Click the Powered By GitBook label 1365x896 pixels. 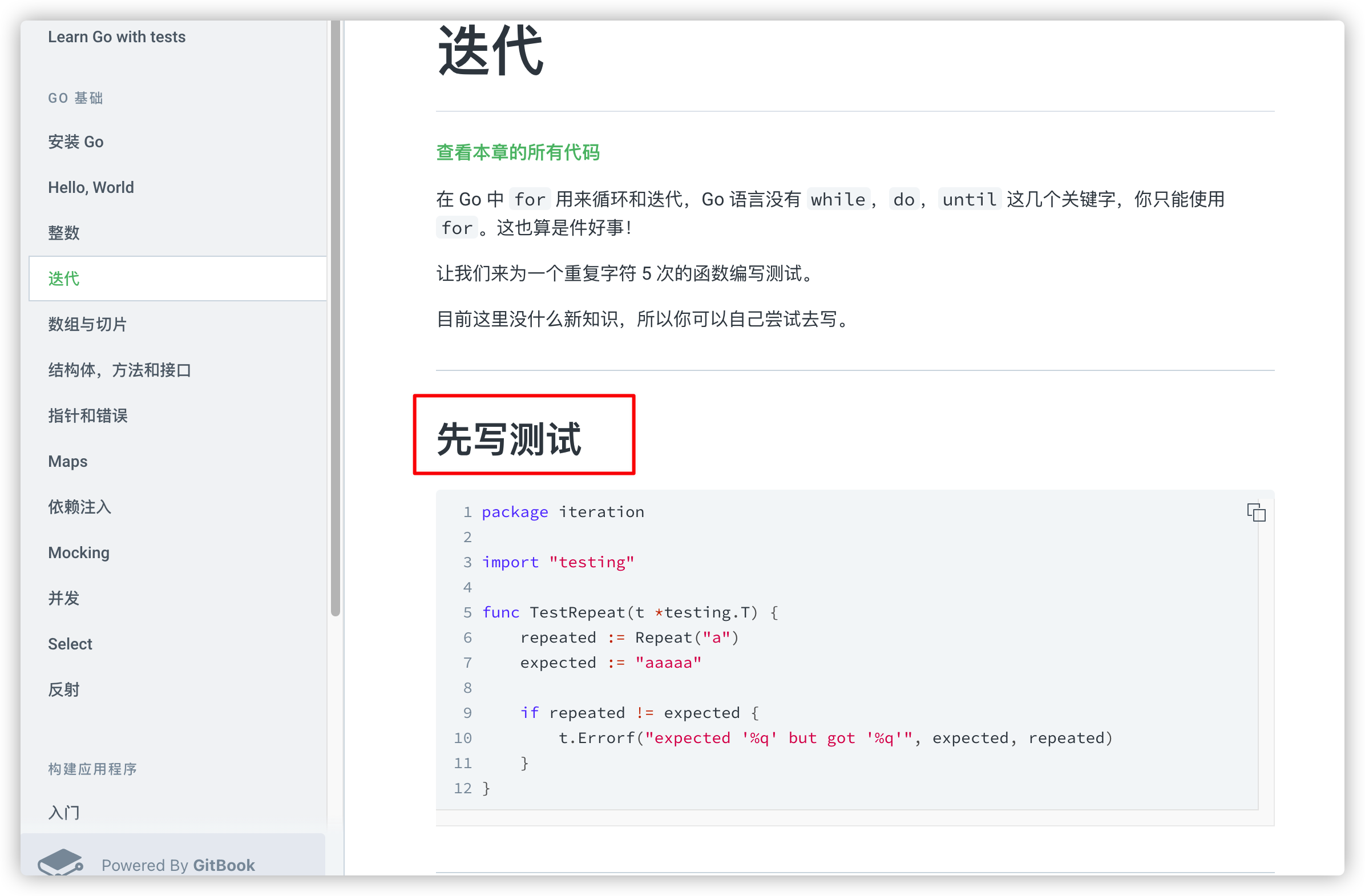click(x=178, y=865)
